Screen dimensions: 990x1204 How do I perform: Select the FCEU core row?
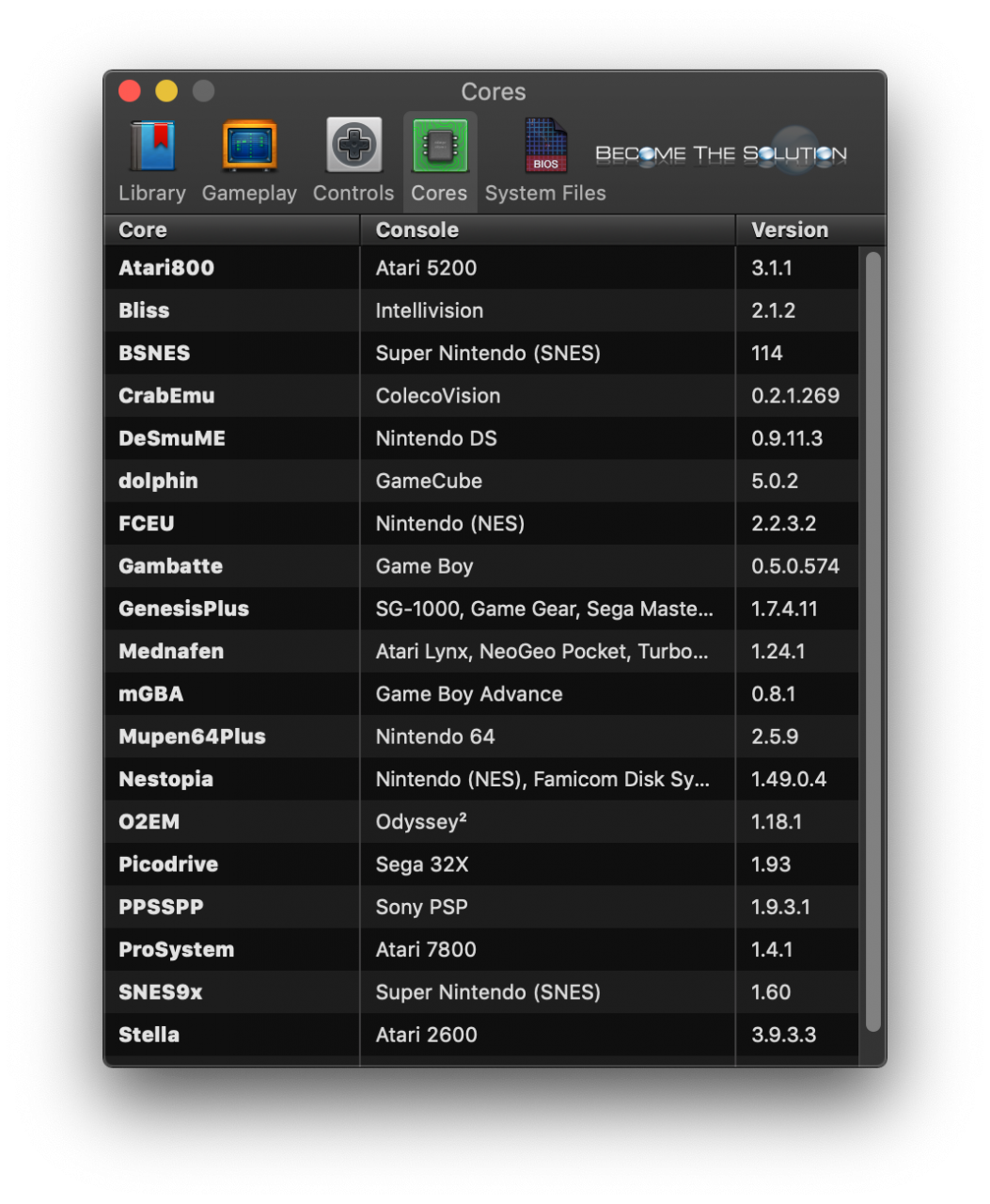481,524
